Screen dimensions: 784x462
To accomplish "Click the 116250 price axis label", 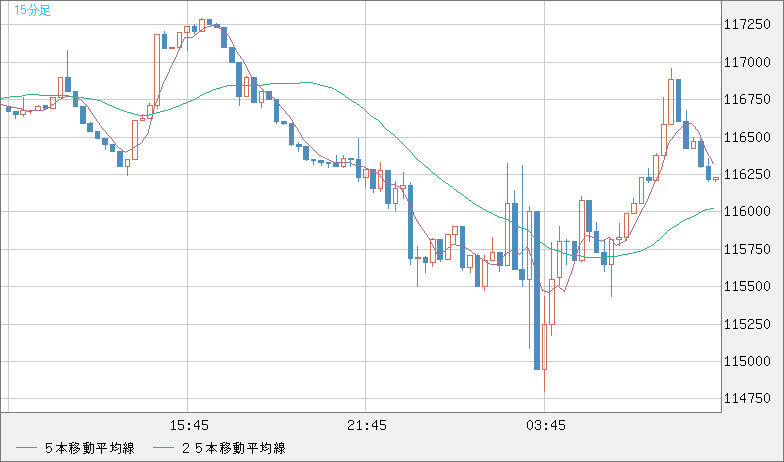I will pyautogui.click(x=747, y=174).
